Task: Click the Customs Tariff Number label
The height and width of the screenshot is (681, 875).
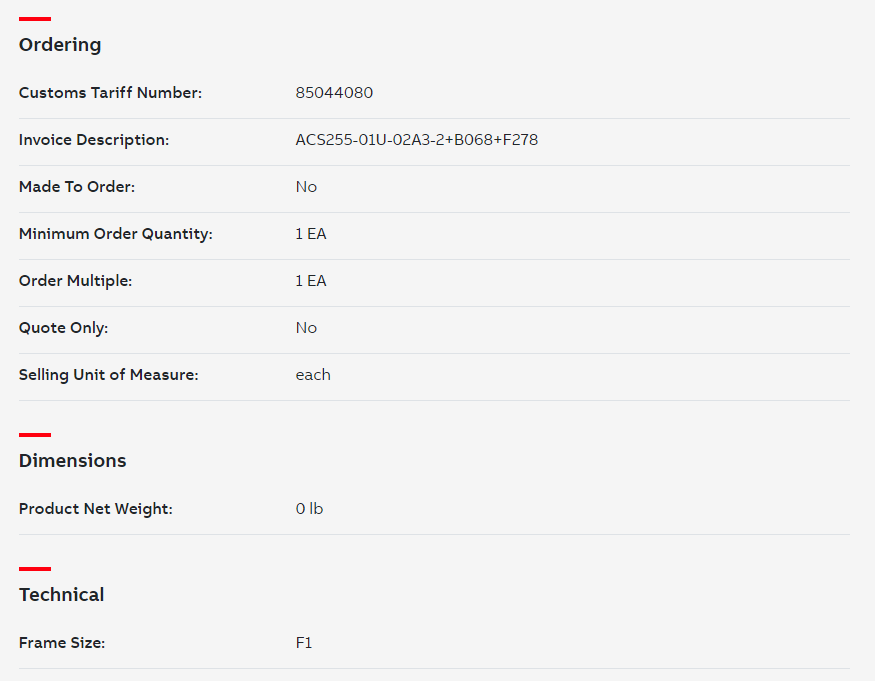Action: 110,93
